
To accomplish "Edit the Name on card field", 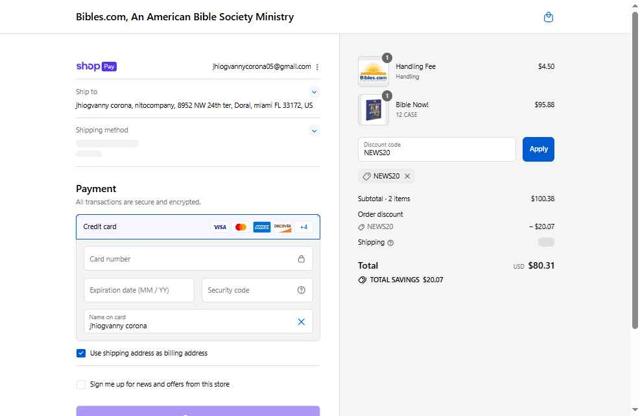I will click(198, 322).
